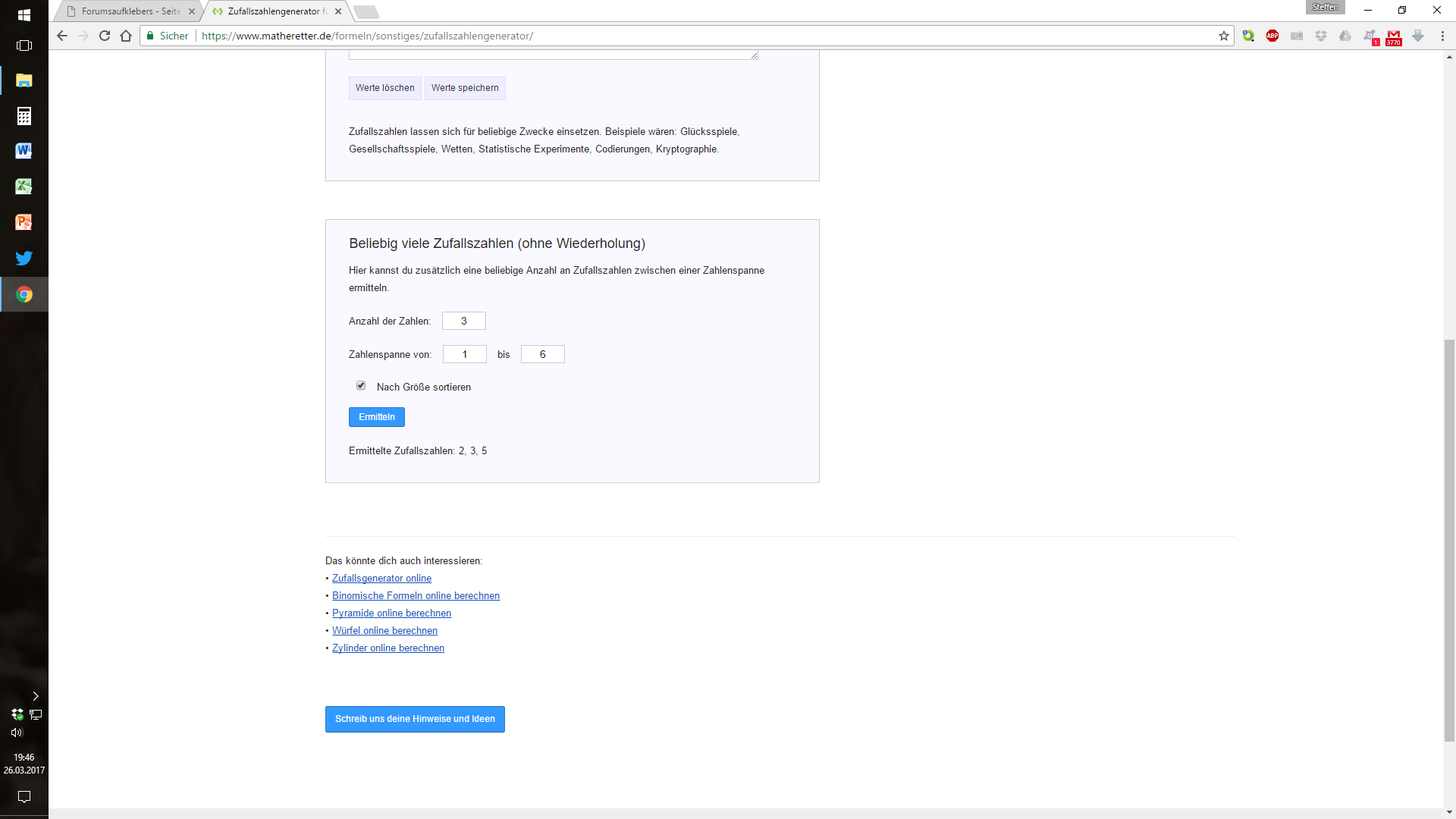Open 'Binomische Formeln online berechnen' link

pyautogui.click(x=416, y=596)
